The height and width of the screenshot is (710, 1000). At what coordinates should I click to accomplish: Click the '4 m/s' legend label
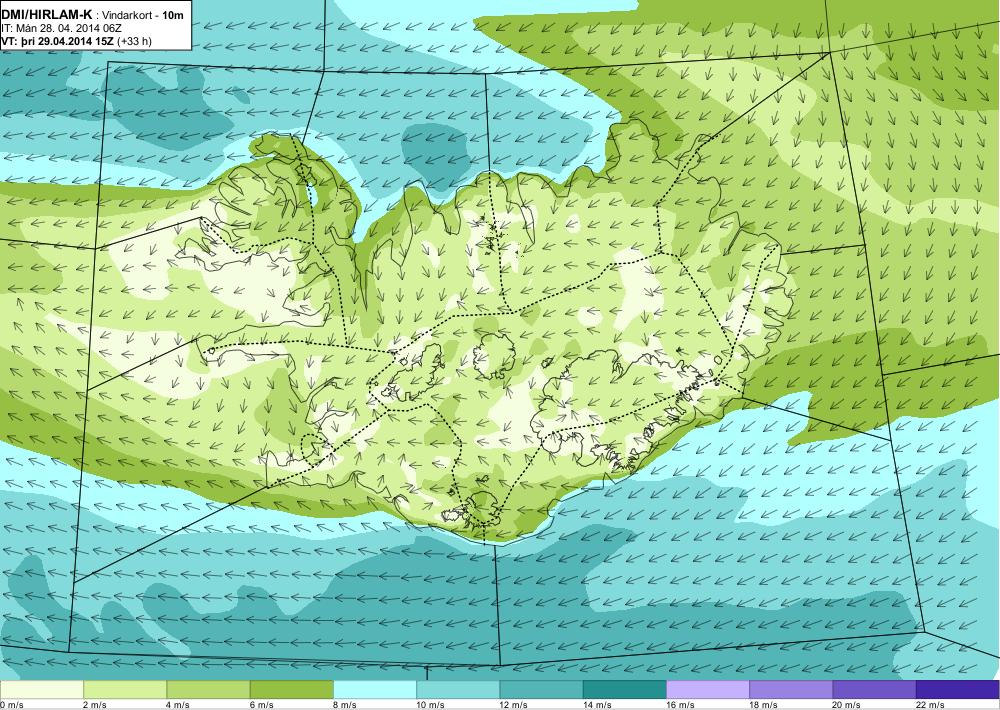(x=178, y=704)
